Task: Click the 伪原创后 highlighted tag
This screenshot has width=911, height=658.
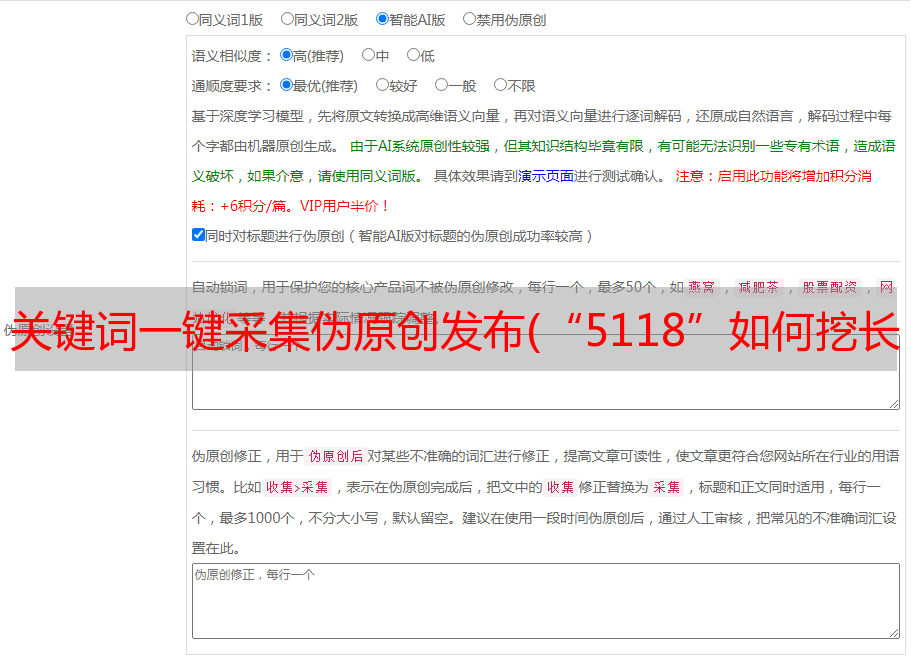Action: pos(336,456)
